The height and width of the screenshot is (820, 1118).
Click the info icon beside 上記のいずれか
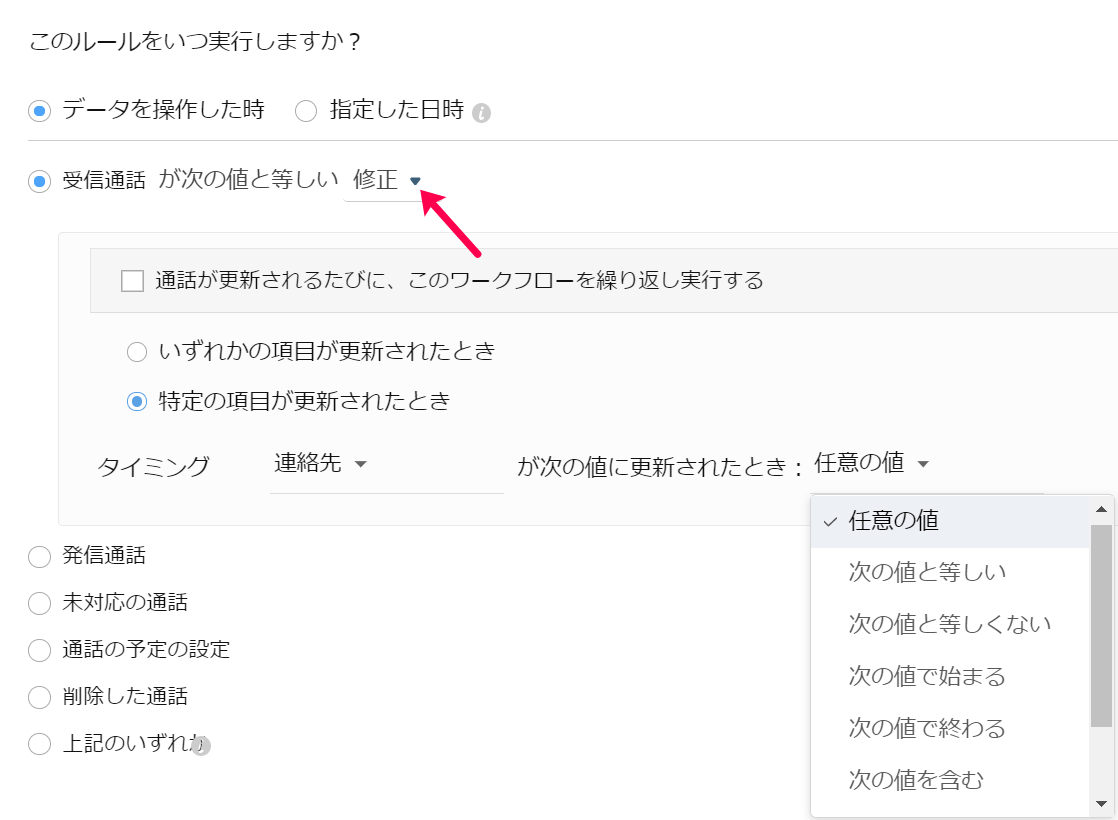coord(201,745)
